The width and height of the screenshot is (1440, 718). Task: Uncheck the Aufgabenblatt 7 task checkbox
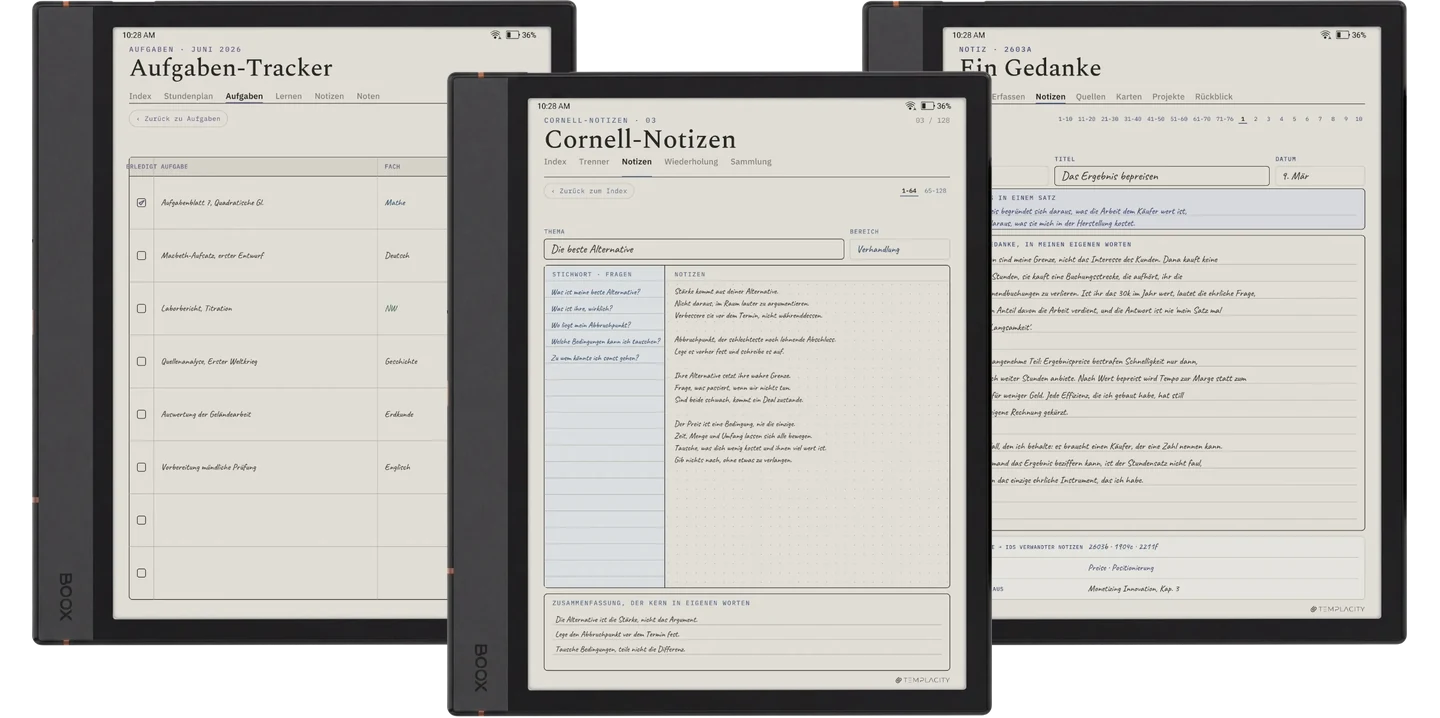click(x=141, y=203)
